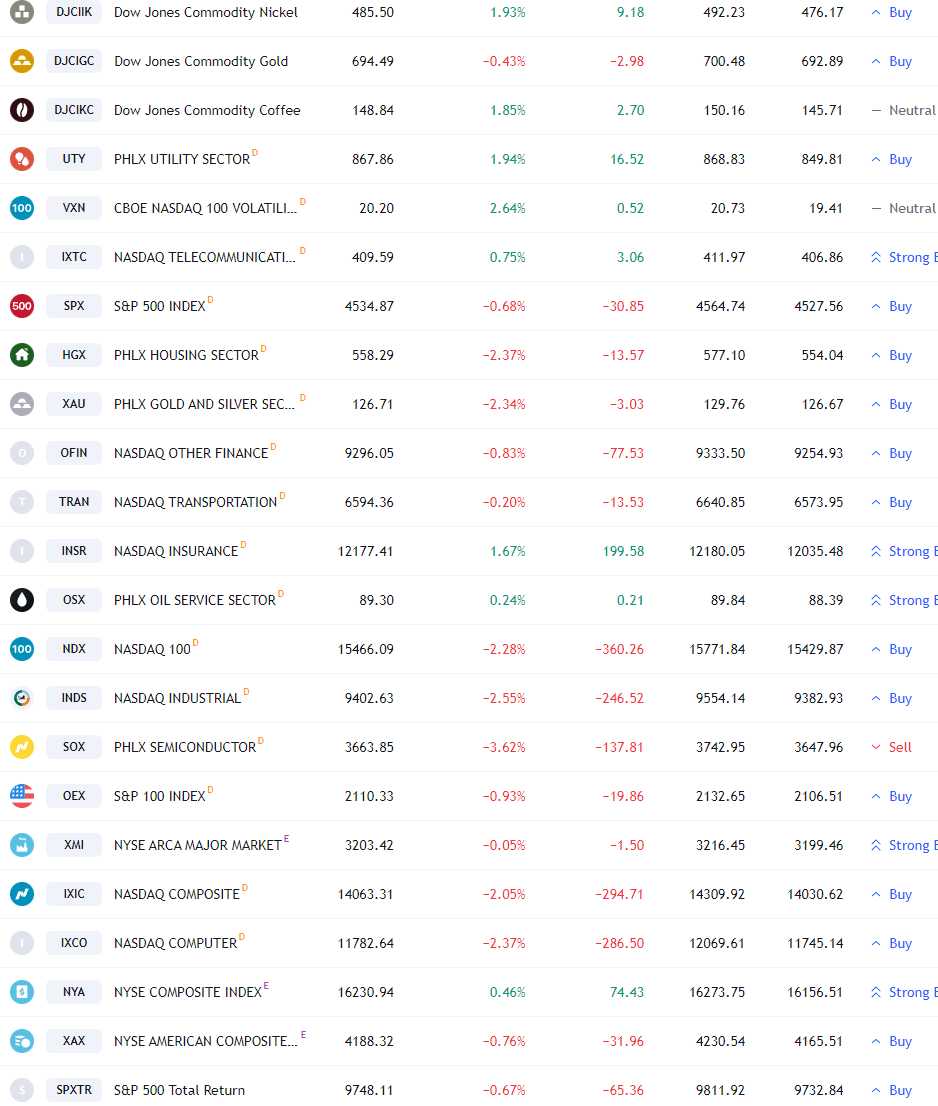Image resolution: width=938 pixels, height=1106 pixels.
Task: Click the price 4534.87 in SPX row
Action: [x=369, y=306]
